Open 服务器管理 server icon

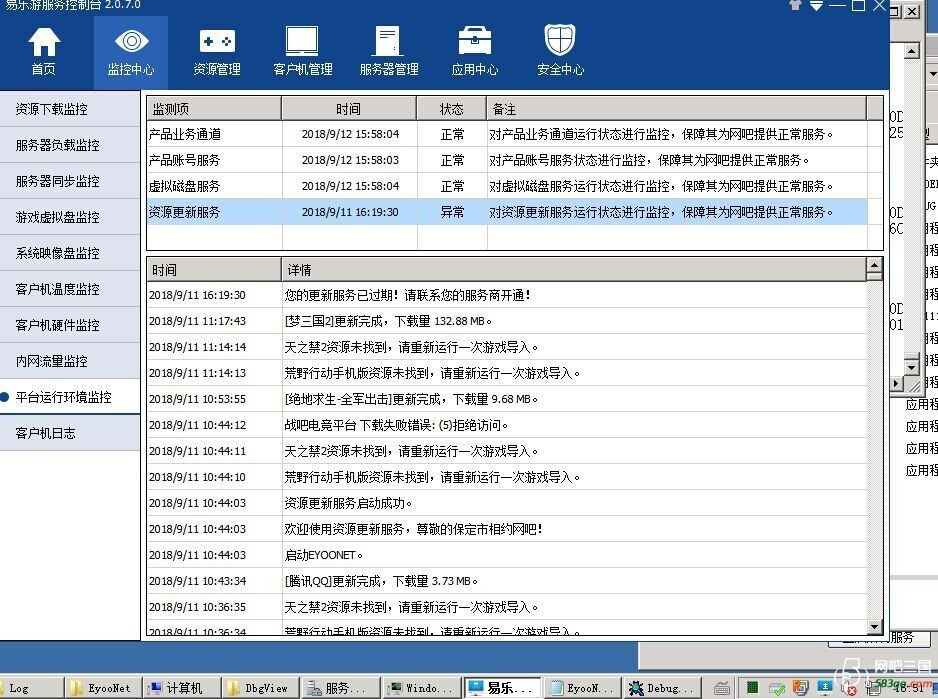(389, 52)
